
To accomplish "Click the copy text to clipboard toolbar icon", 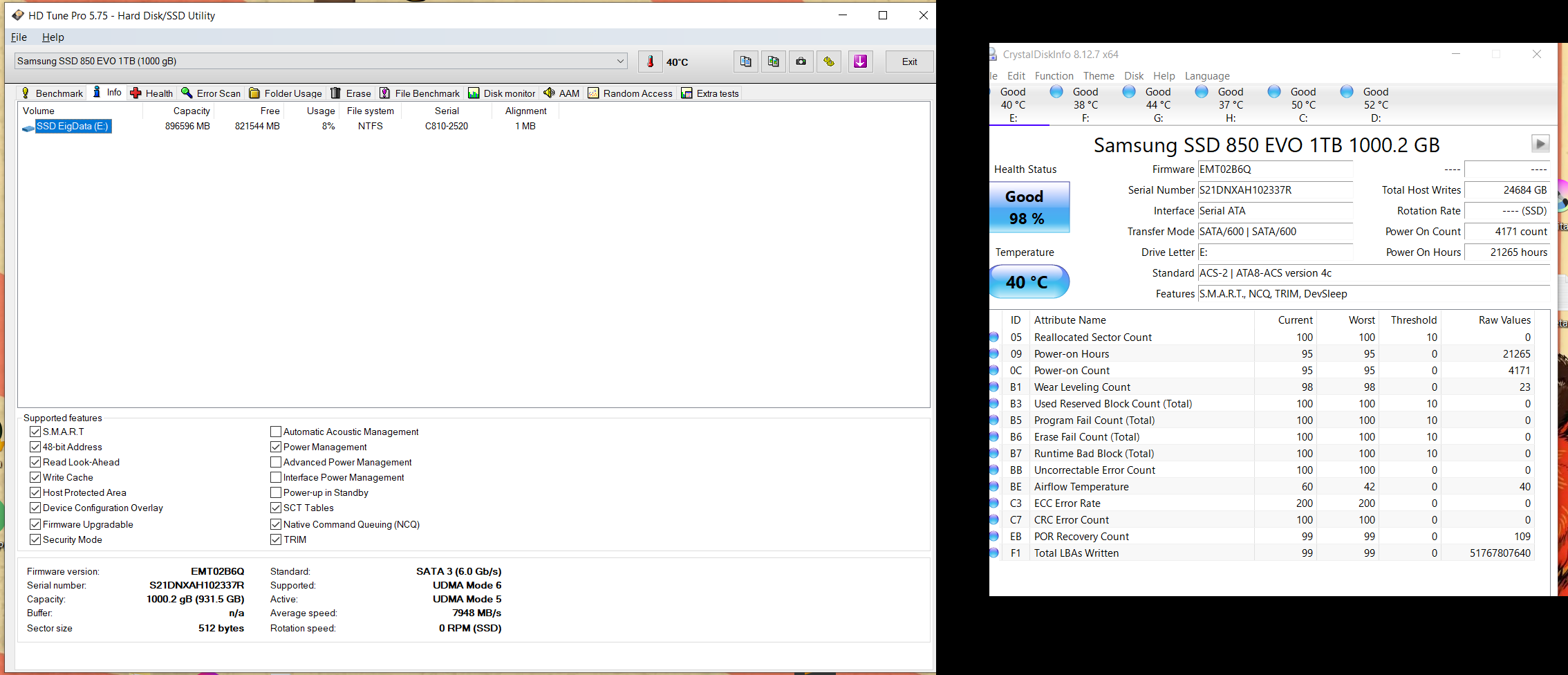I will (745, 62).
